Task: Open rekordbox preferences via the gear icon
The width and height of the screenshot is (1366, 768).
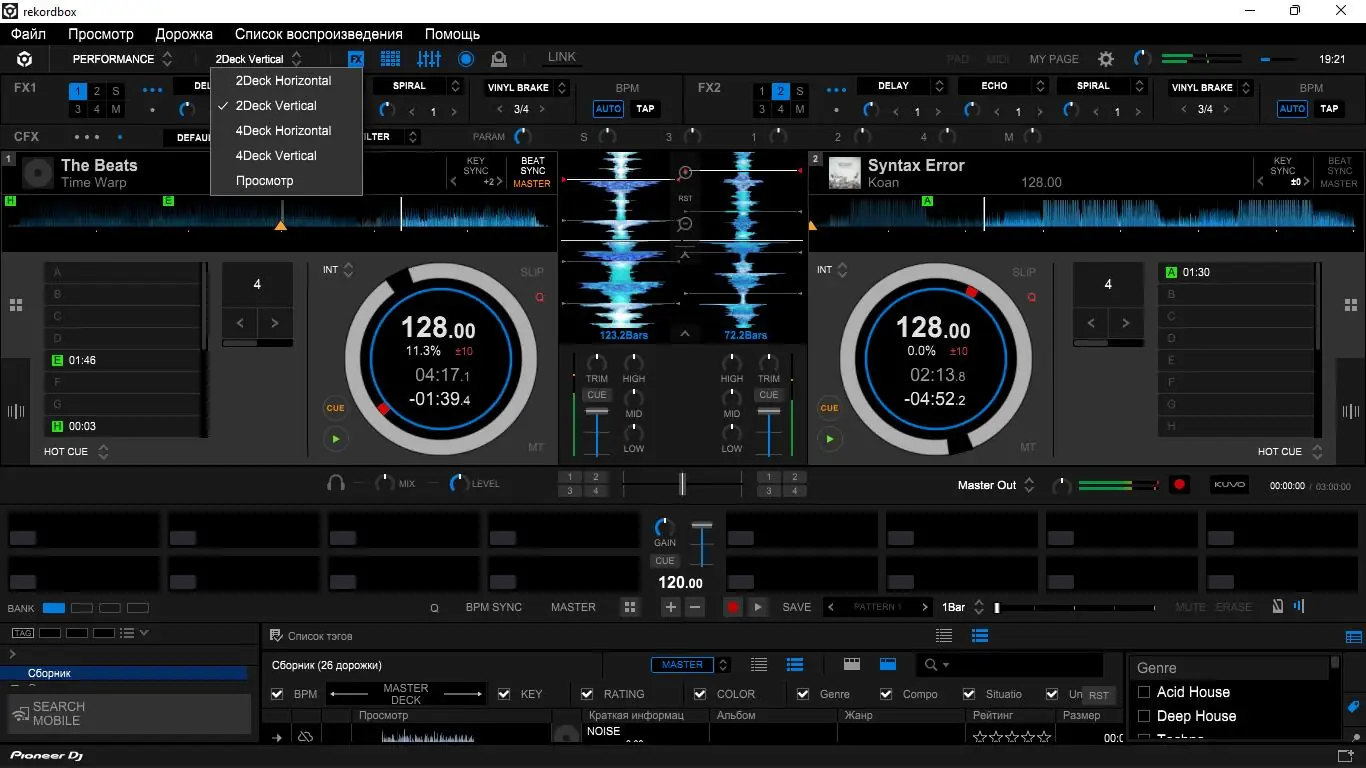Action: tap(1106, 59)
